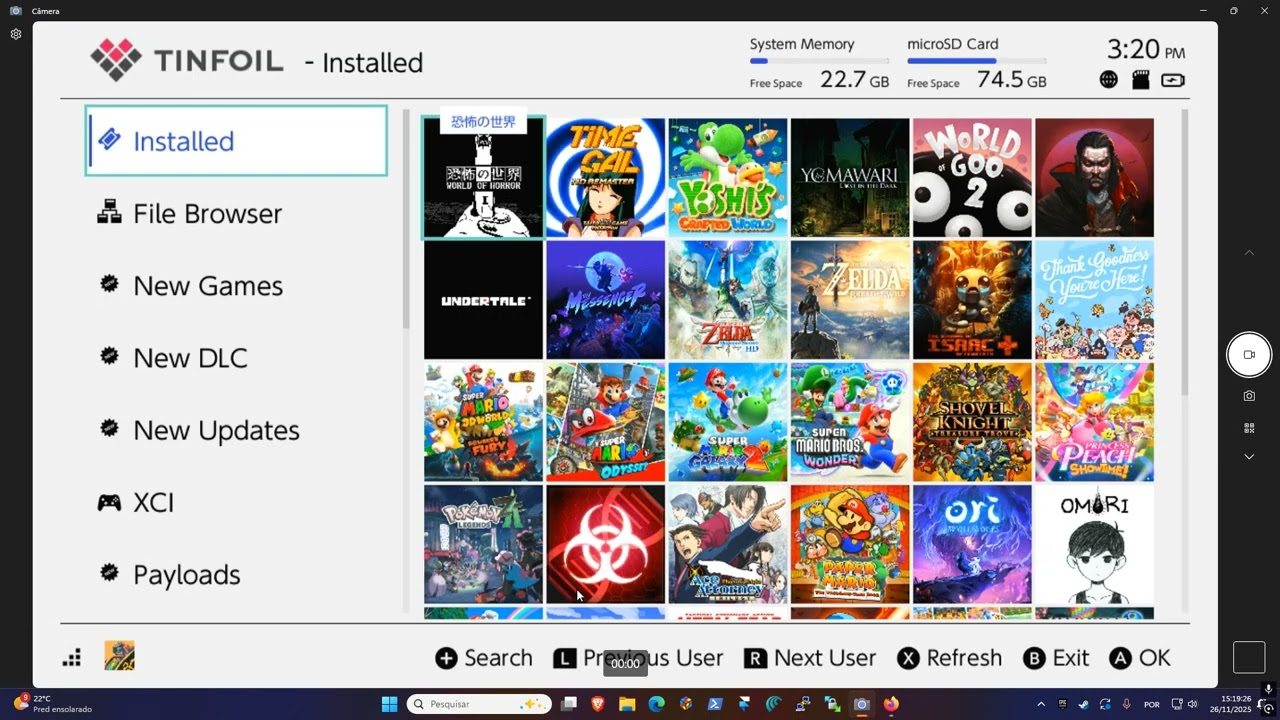
Task: Click the Search button with plus icon
Action: pyautogui.click(x=484, y=658)
